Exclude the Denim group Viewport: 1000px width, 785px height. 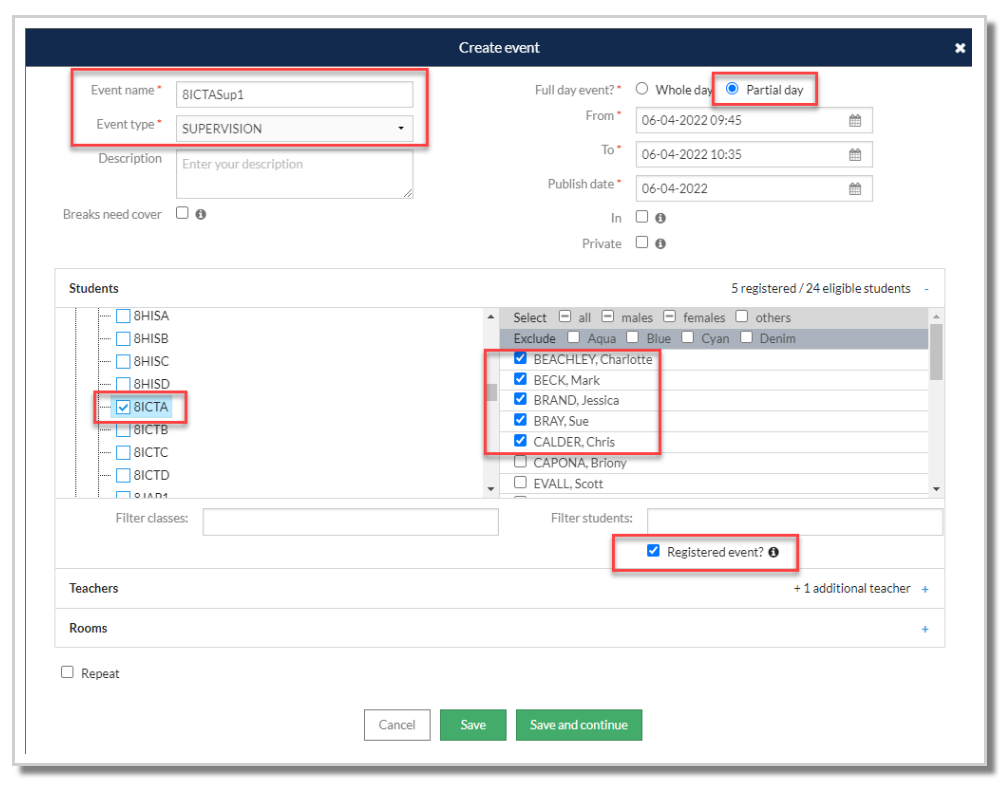[746, 337]
